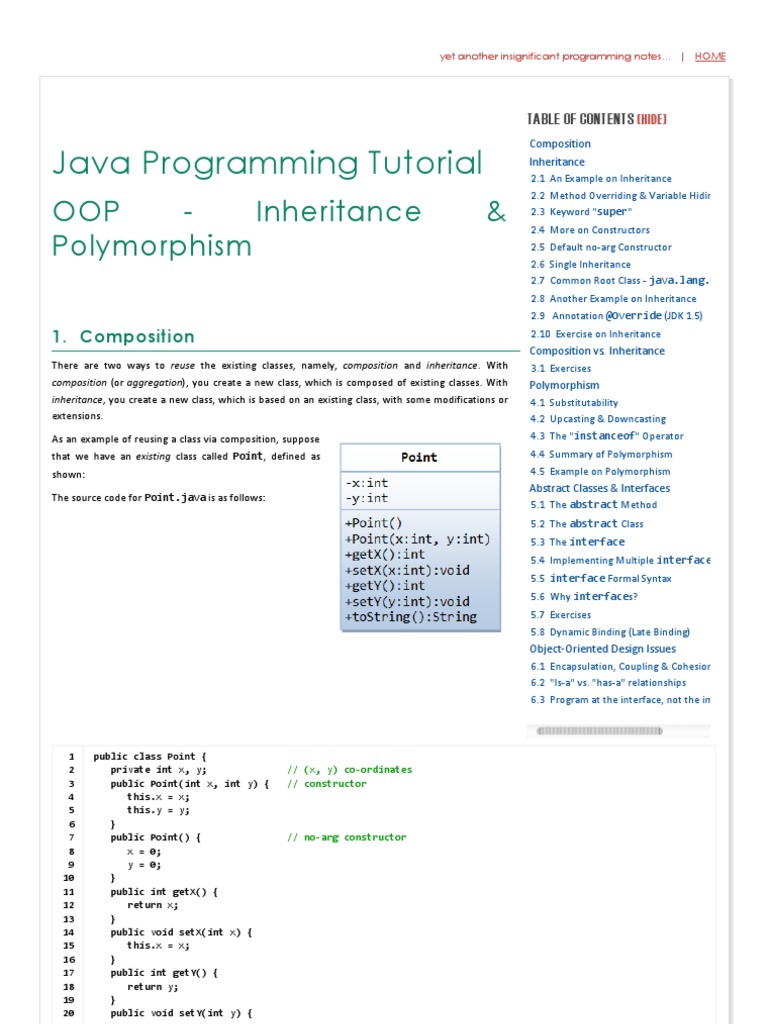Viewport: 768px width, 1024px height.
Task: Click the "// (x, y) co-ordinates" comment
Action: [x=350, y=769]
